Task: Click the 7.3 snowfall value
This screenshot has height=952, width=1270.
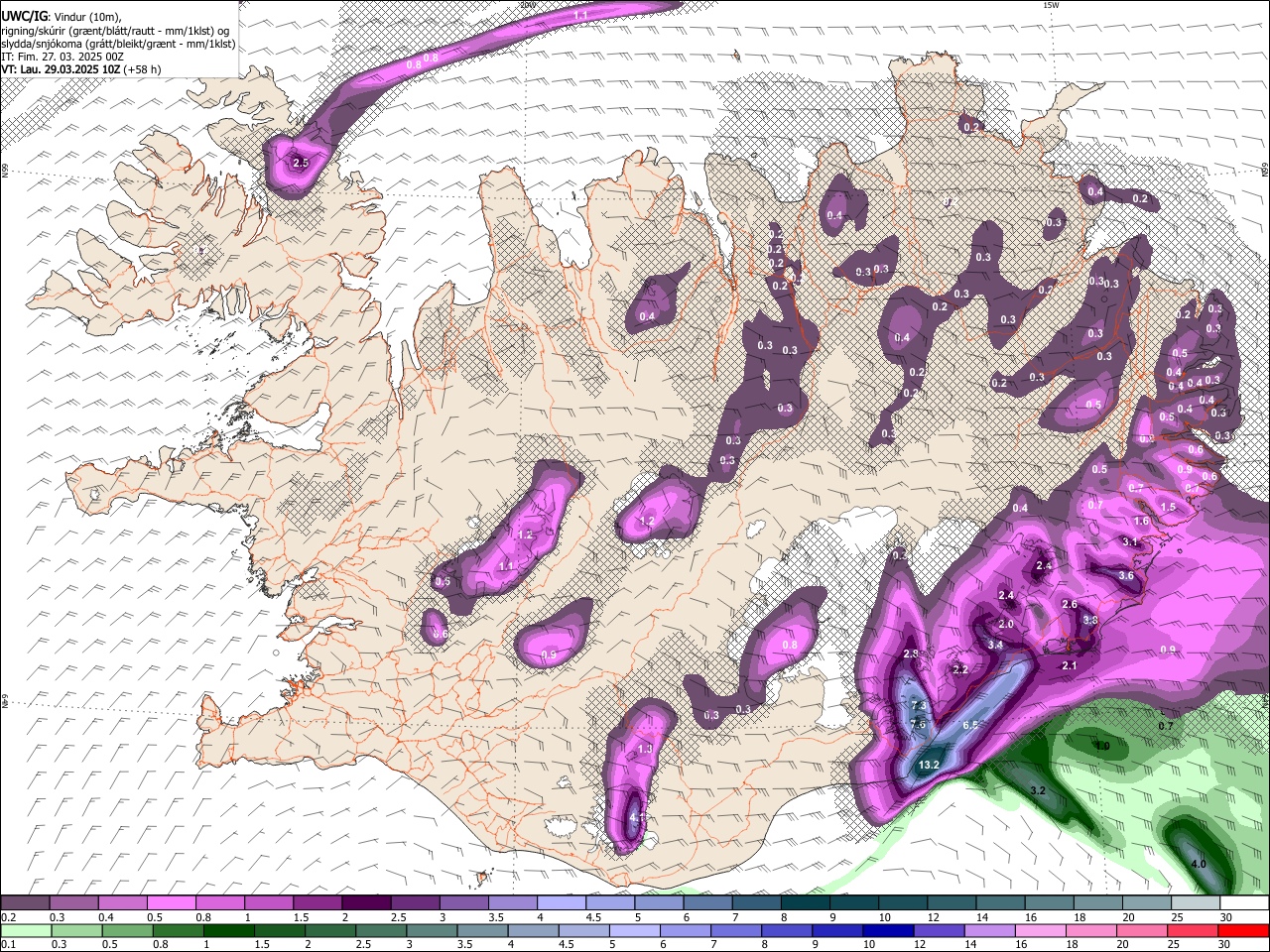Action: tap(919, 705)
